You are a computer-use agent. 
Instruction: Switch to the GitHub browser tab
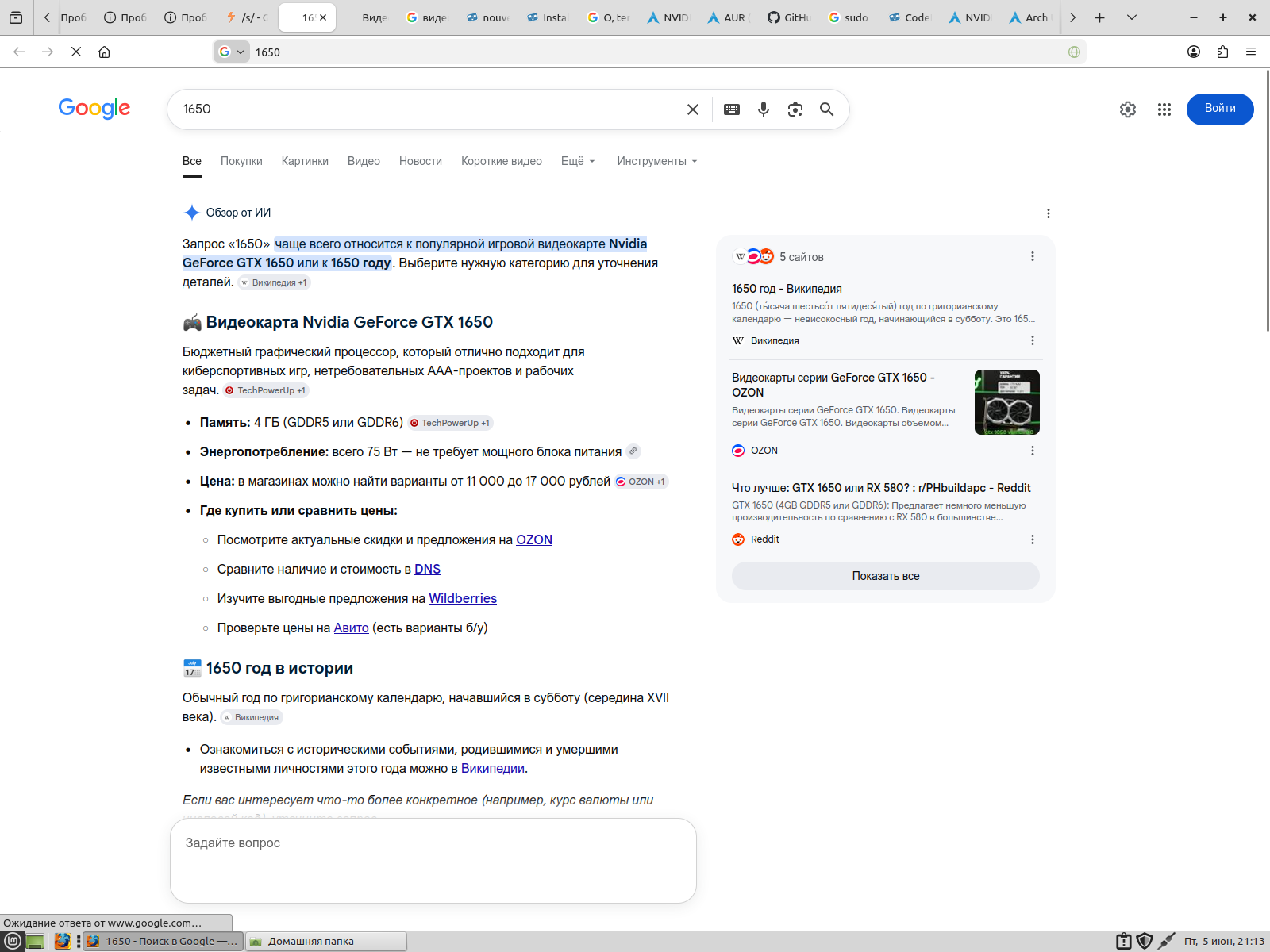788,17
